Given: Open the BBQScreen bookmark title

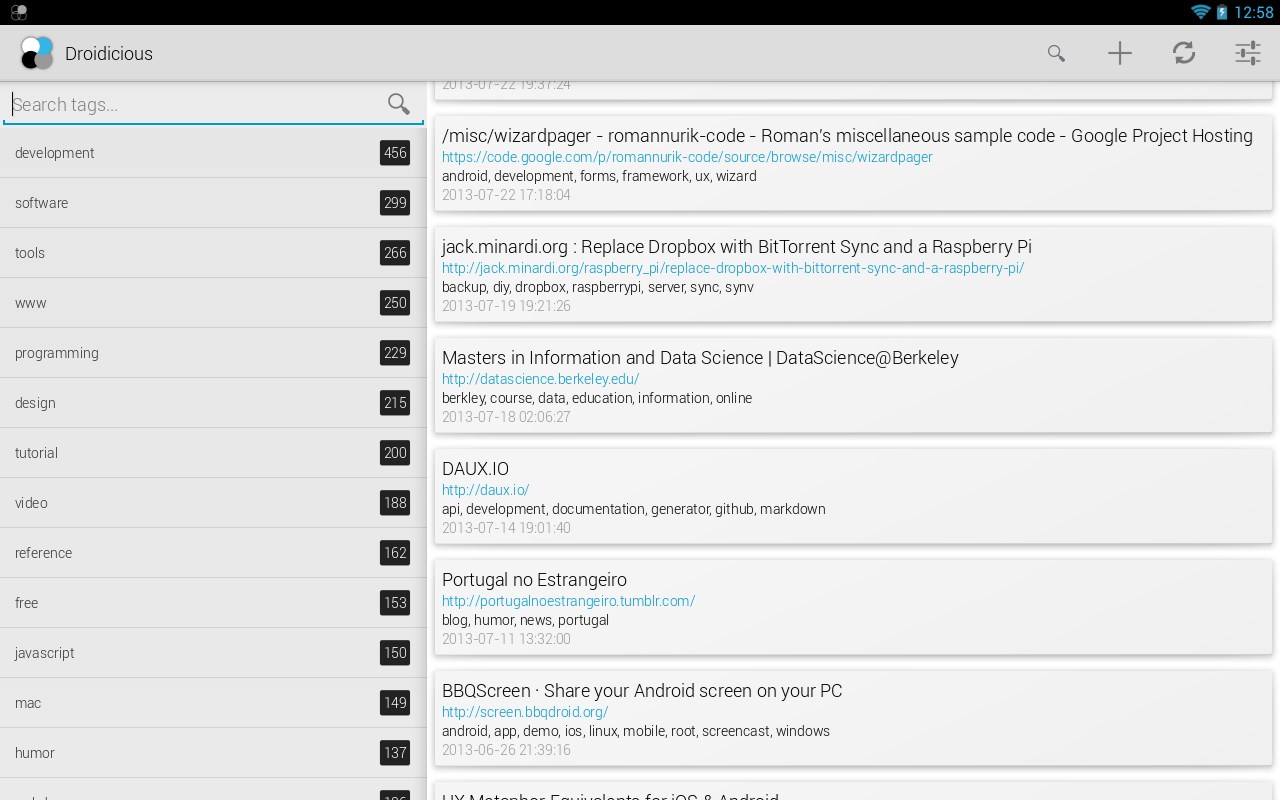Looking at the screenshot, I should click(642, 691).
